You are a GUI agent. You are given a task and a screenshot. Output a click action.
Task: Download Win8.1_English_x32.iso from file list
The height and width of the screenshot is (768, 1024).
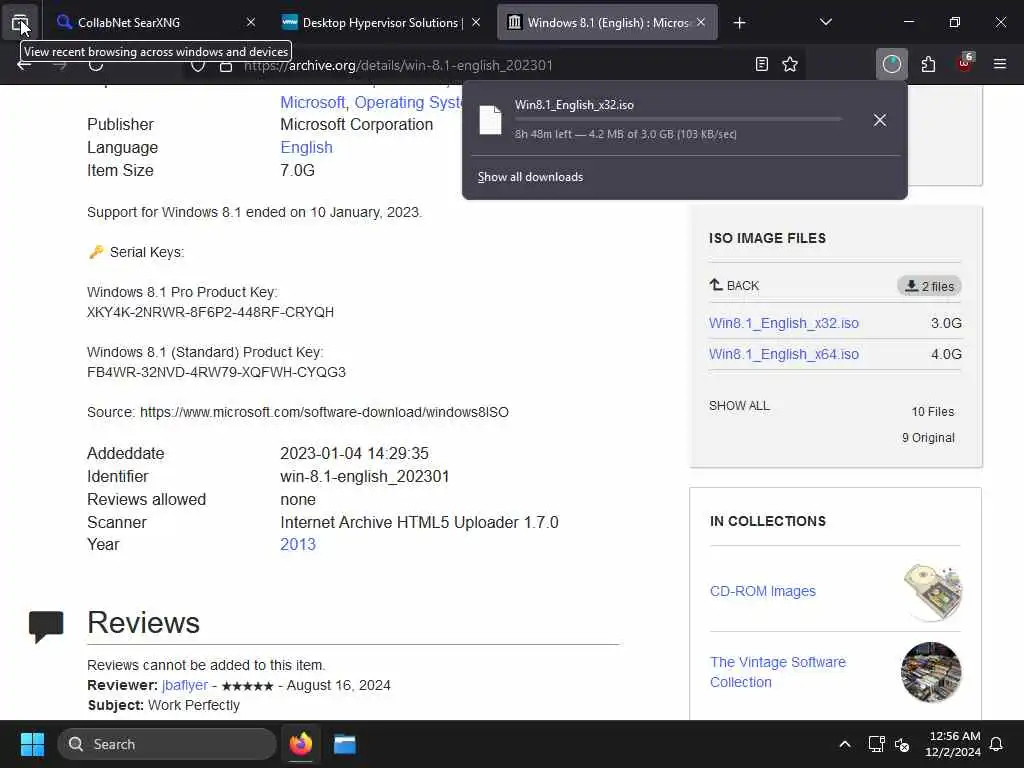pos(784,323)
